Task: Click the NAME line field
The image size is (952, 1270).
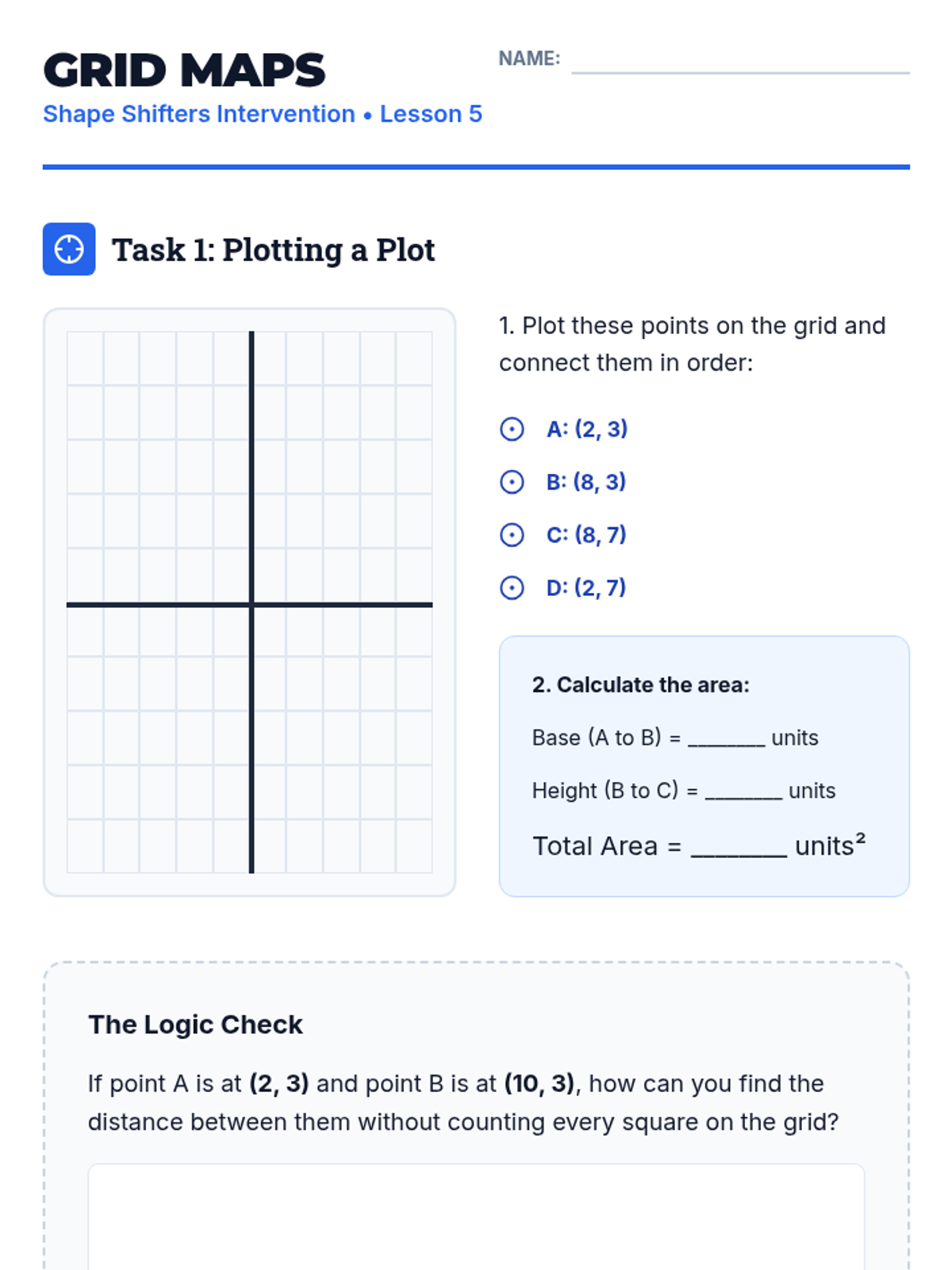Action: coord(740,60)
